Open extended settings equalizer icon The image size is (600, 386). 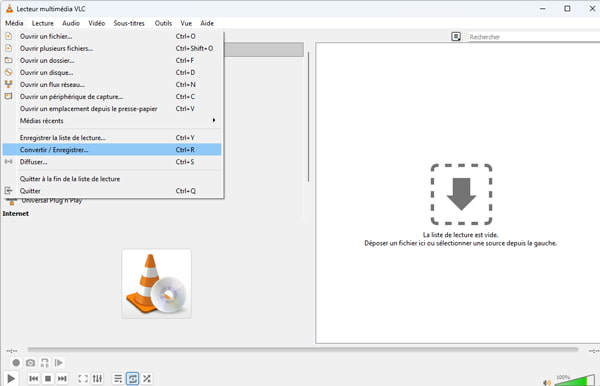(97, 378)
